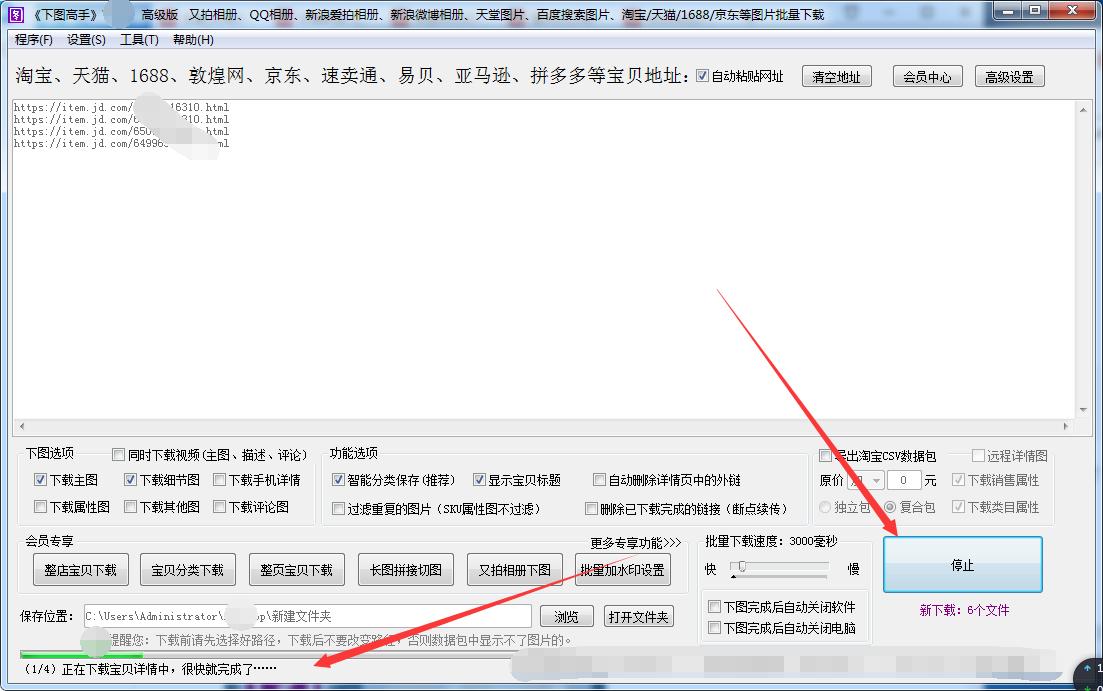
Task: Open the 高级设置 advanced settings
Action: 1009,76
